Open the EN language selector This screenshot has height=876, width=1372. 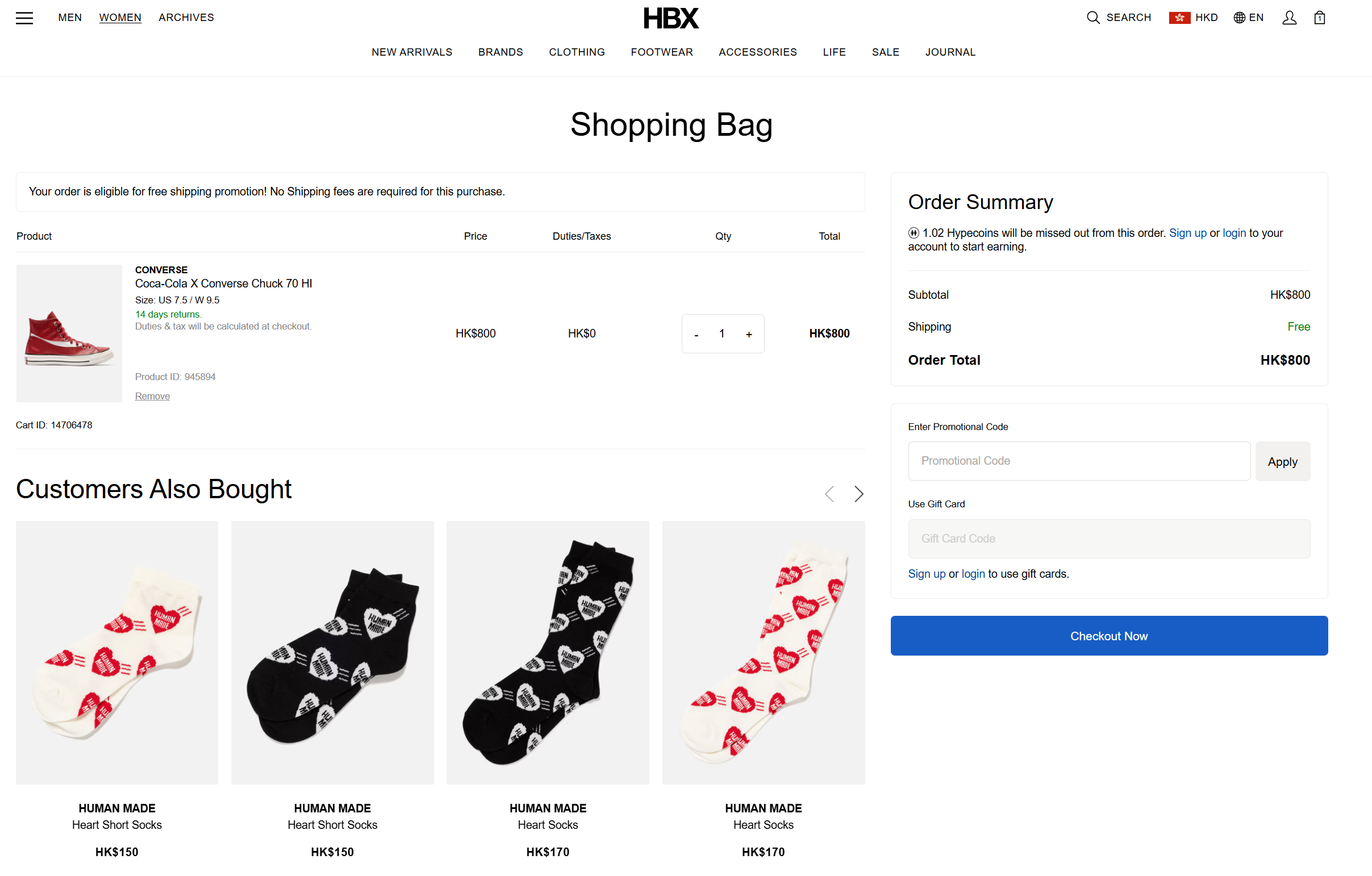1248,18
